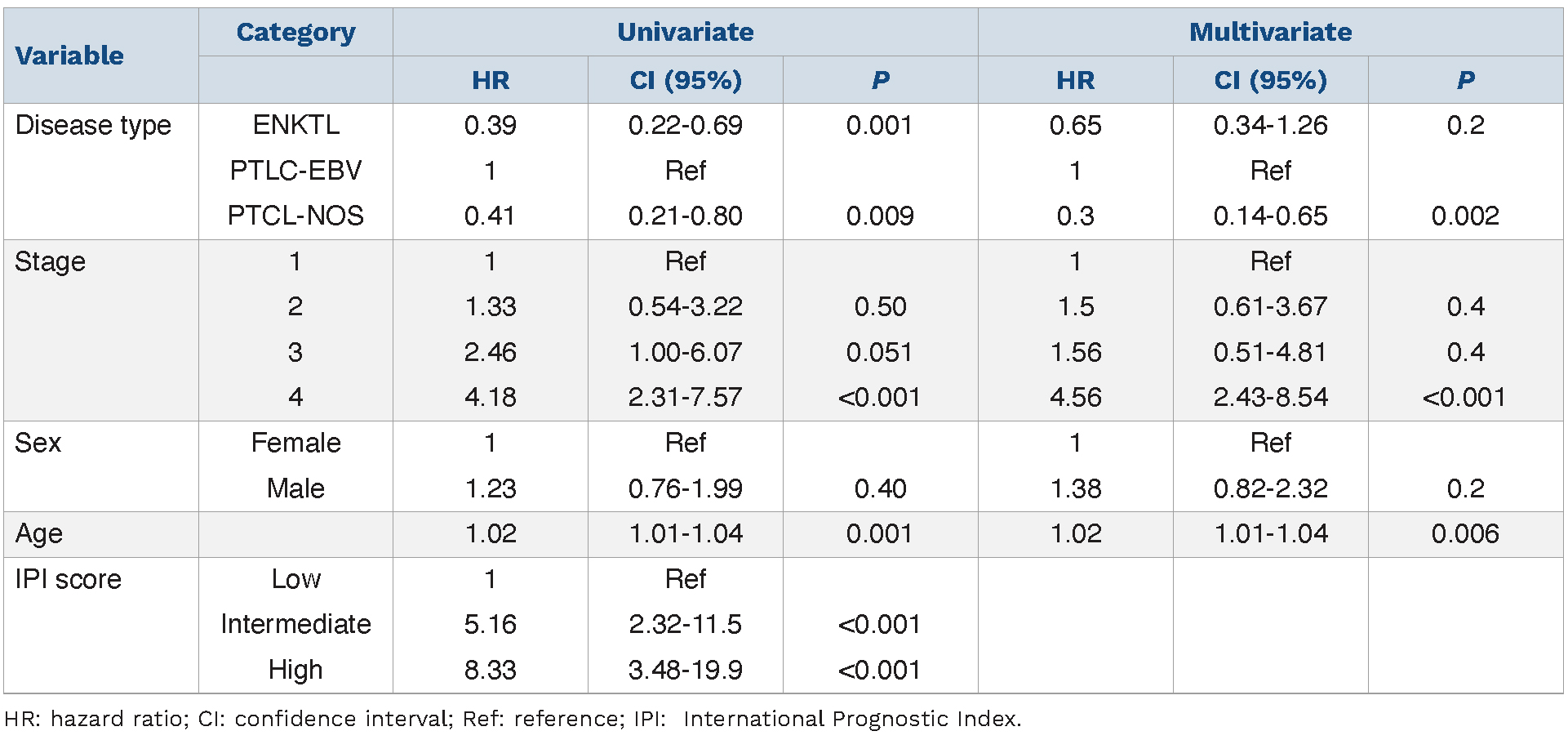Select the Multivariate header cell
The image size is (1568, 740).
click(x=1270, y=32)
